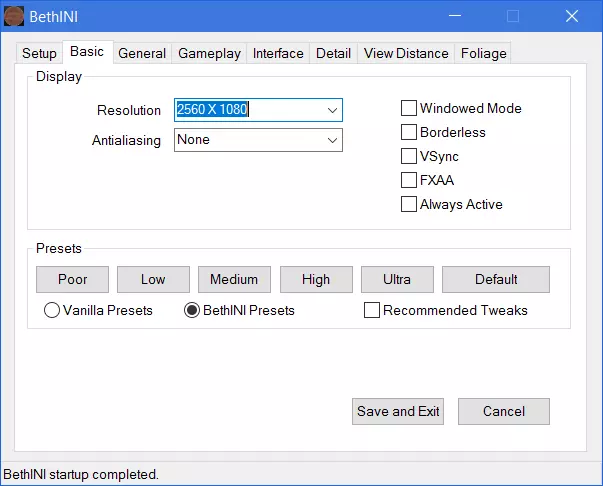The width and height of the screenshot is (603, 486).
Task: Click the 'BethINI startup completed.' status text
Action: click(81, 474)
